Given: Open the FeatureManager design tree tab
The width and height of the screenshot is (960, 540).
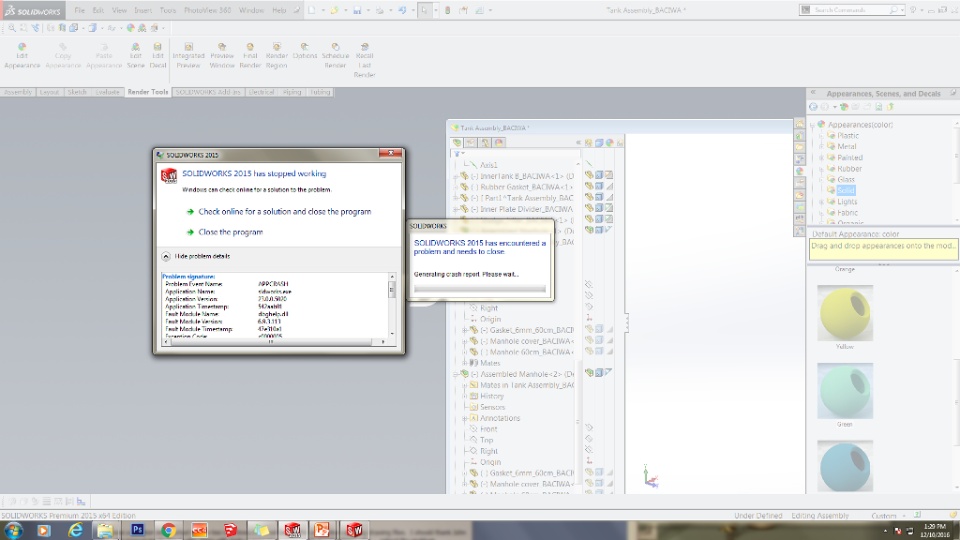Looking at the screenshot, I should (x=457, y=143).
